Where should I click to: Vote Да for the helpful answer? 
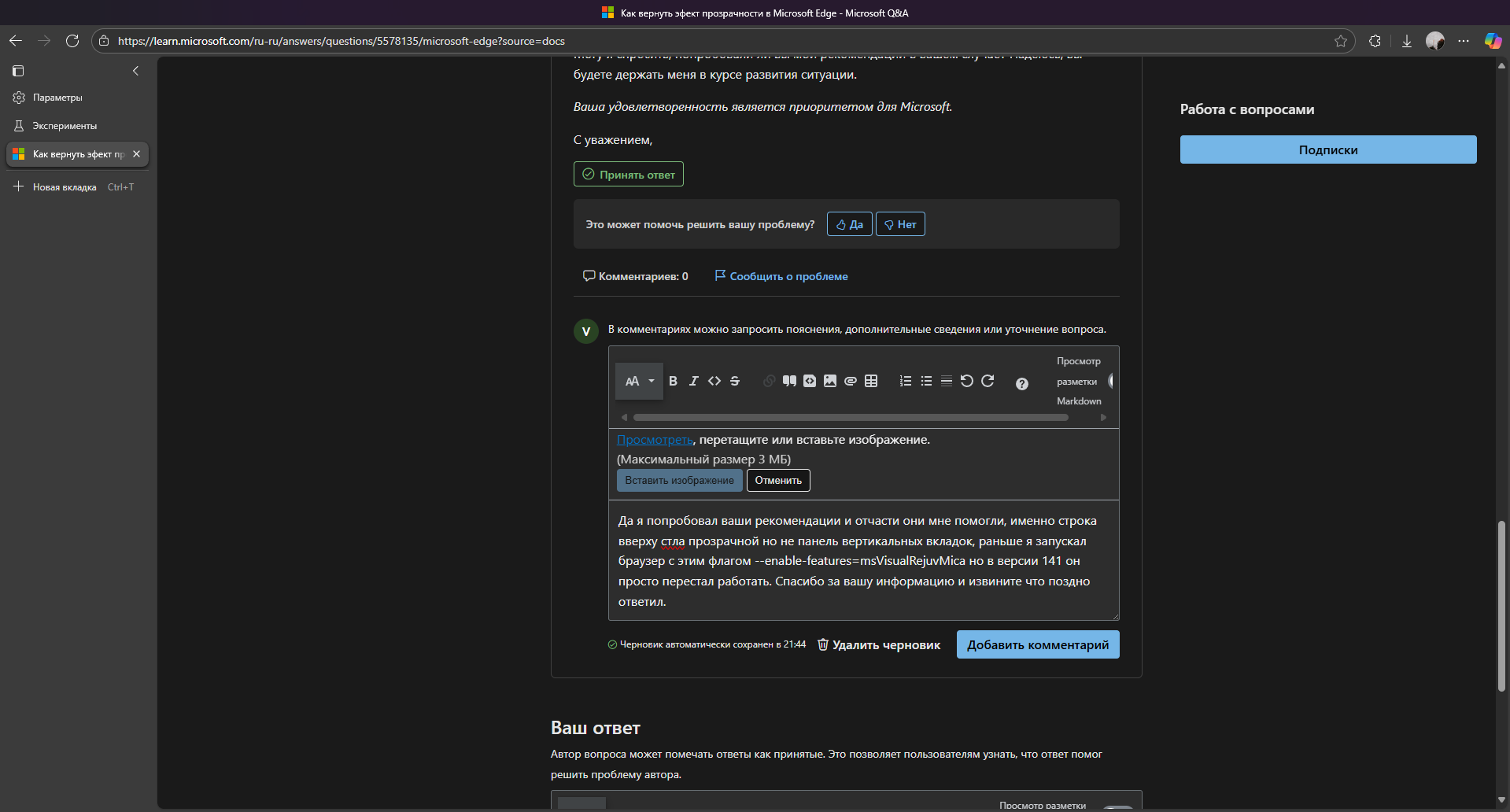(849, 224)
